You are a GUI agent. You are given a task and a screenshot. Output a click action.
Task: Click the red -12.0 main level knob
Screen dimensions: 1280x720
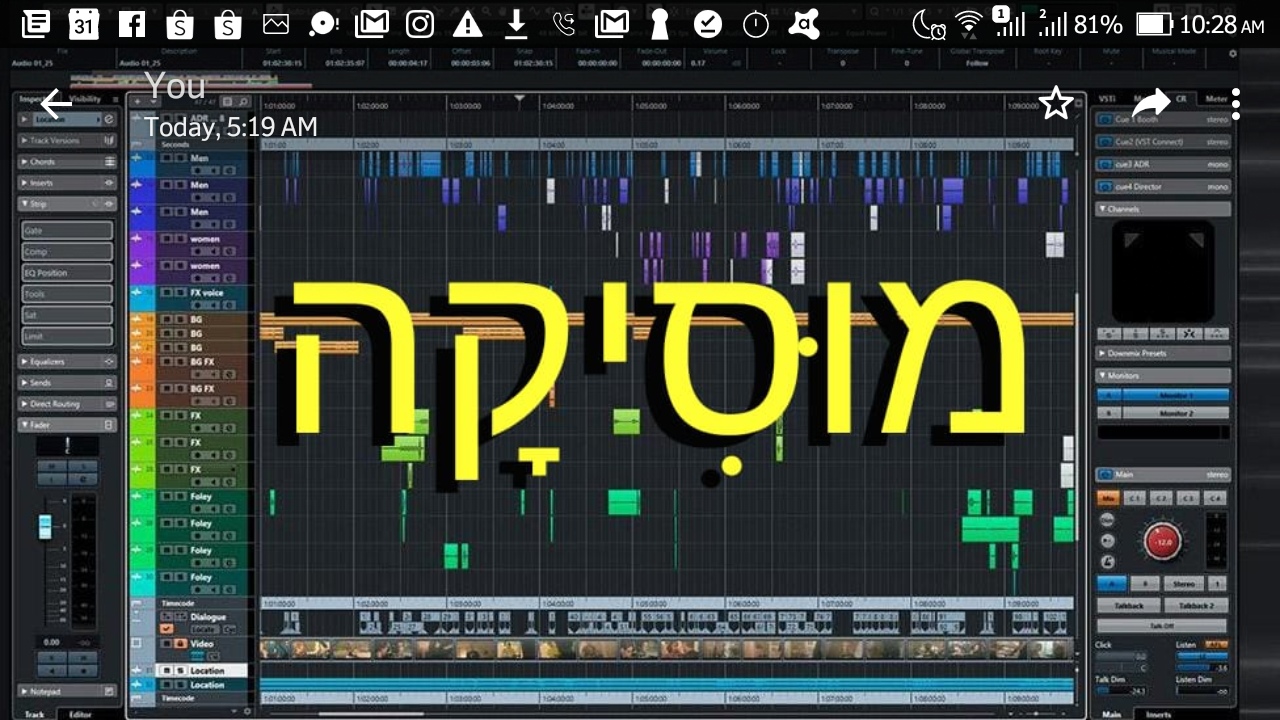tap(1162, 541)
